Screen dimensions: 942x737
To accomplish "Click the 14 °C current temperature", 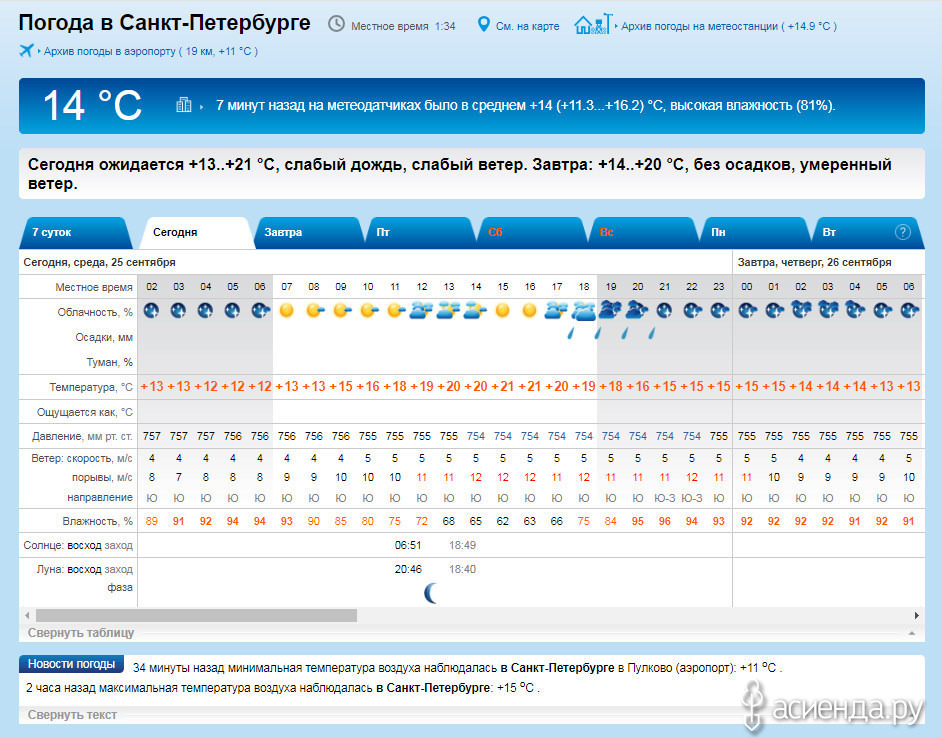I will [92, 106].
